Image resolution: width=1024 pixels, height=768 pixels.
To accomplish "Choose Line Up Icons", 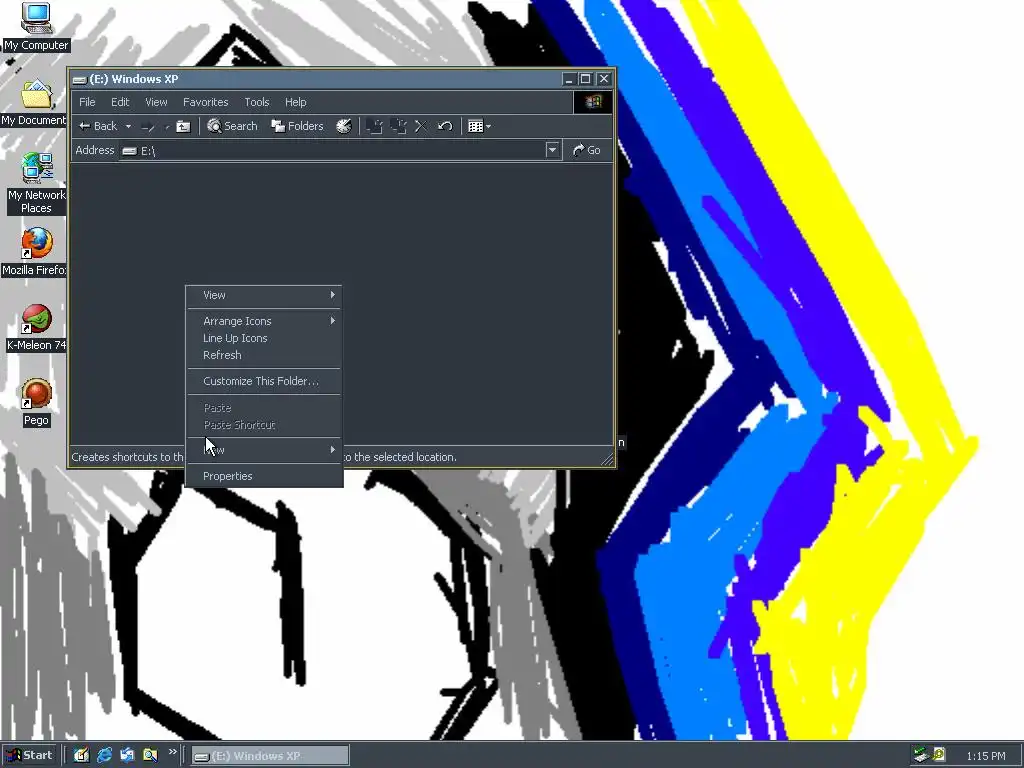I will tap(264, 338).
